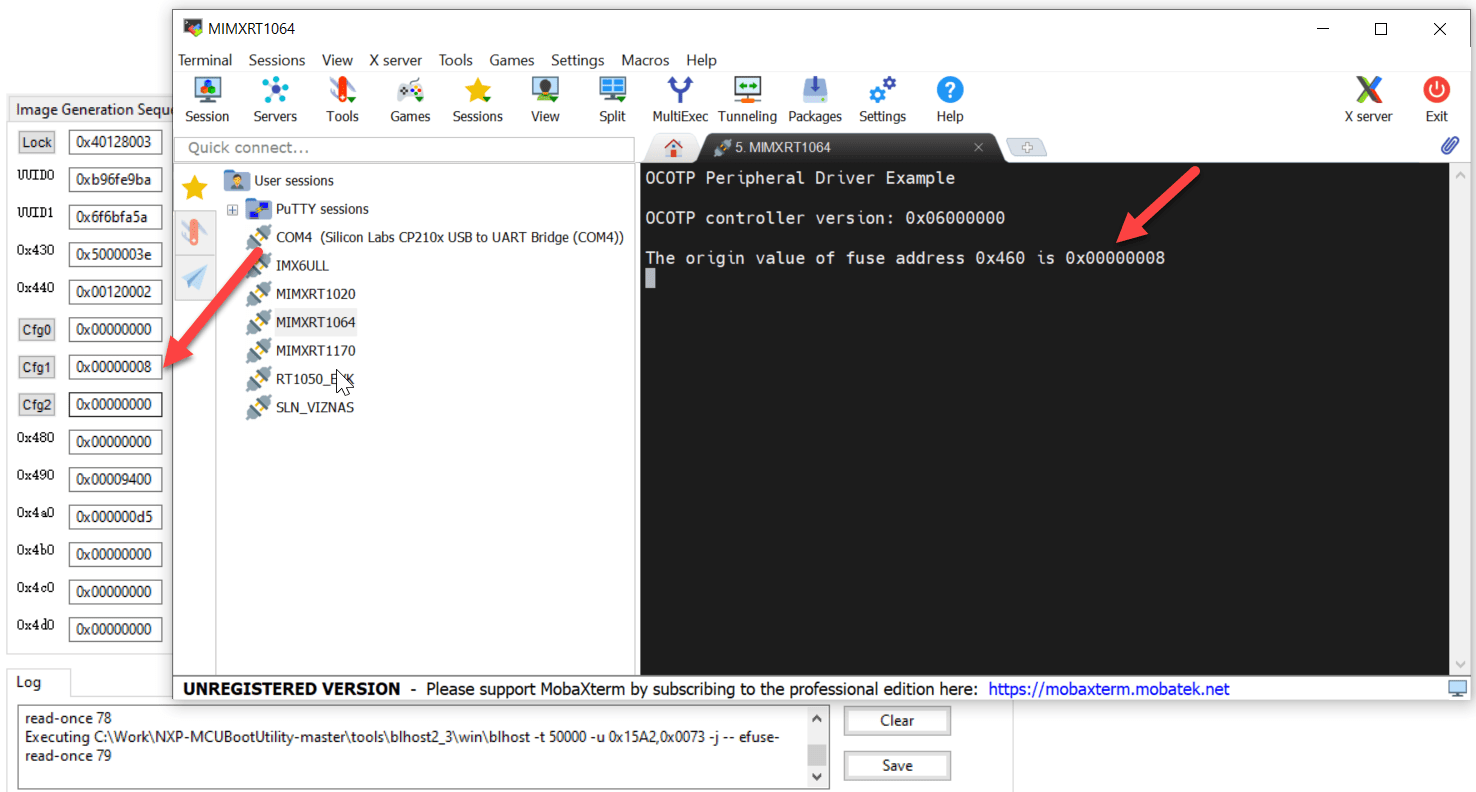Image resolution: width=1476 pixels, height=792 pixels.
Task: Click the Clear button in background window
Action: [897, 721]
